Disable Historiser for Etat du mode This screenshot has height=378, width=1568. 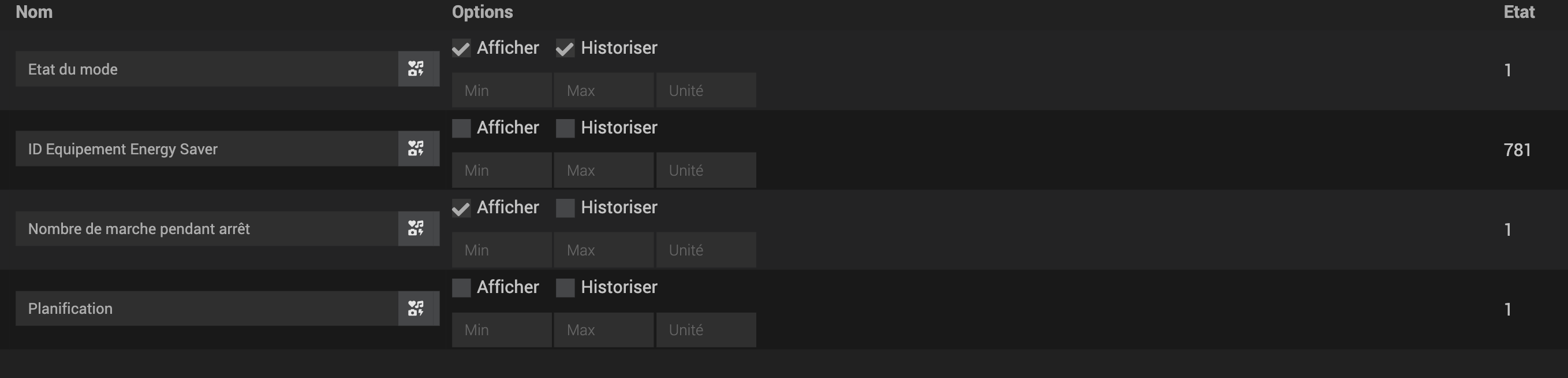coord(565,48)
